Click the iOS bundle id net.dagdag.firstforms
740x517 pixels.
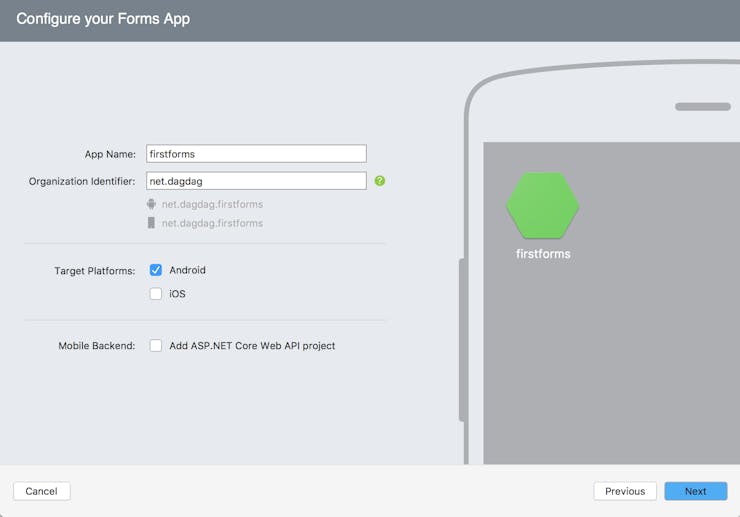coord(212,223)
